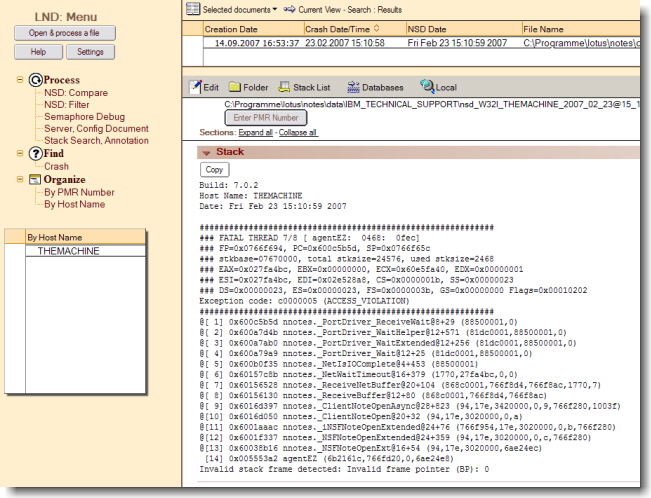This screenshot has height=498, width=651.
Task: Click the Organize window icon
Action: pyautogui.click(x=35, y=179)
